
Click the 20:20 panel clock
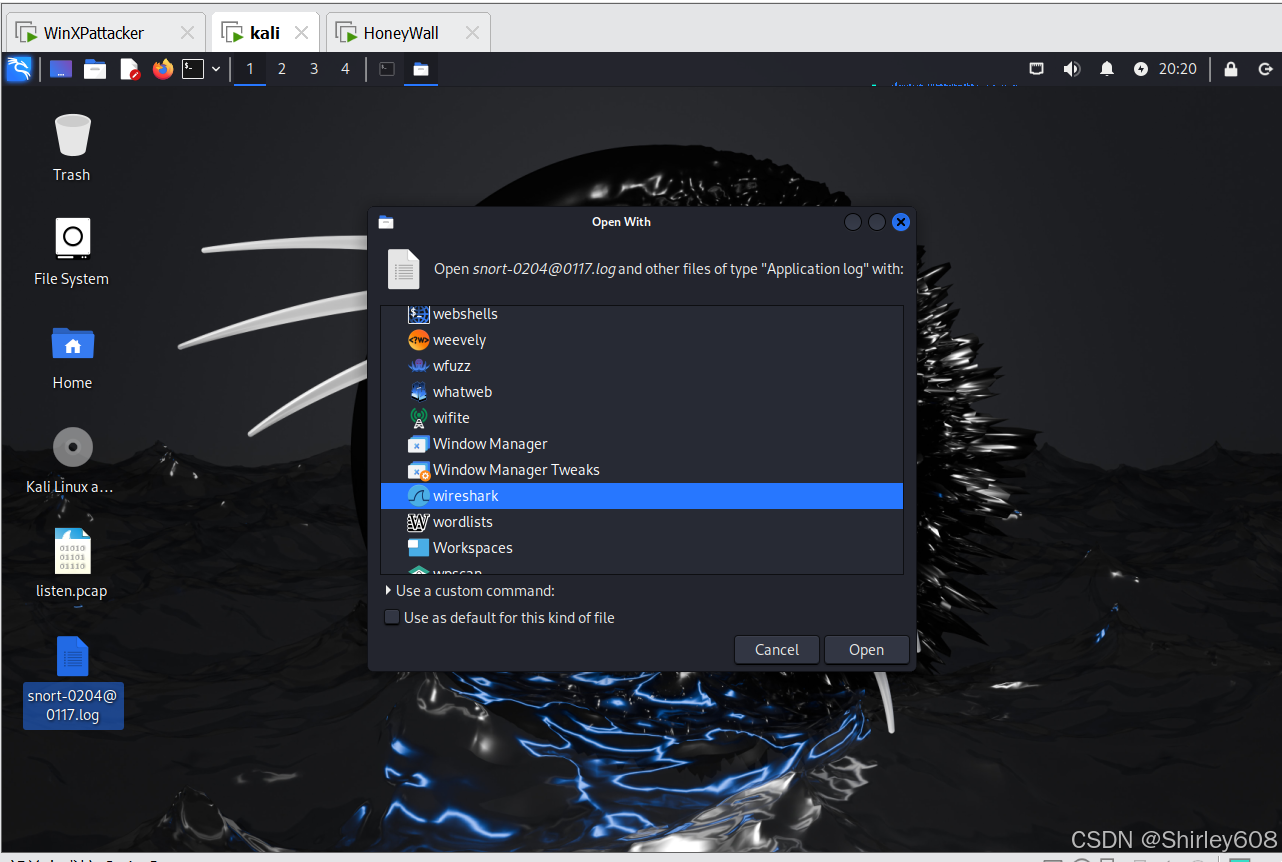click(x=1178, y=69)
